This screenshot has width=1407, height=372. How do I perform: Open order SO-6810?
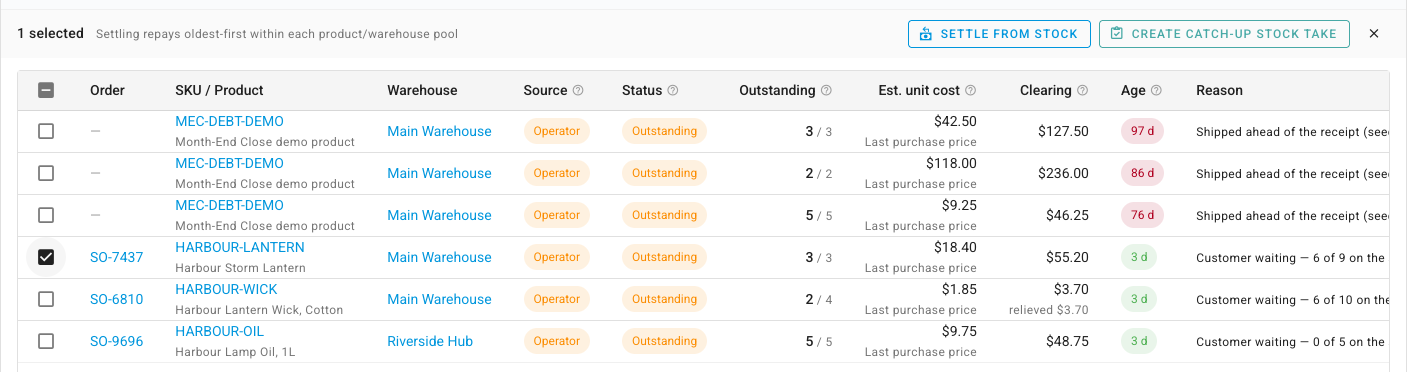pyautogui.click(x=116, y=299)
